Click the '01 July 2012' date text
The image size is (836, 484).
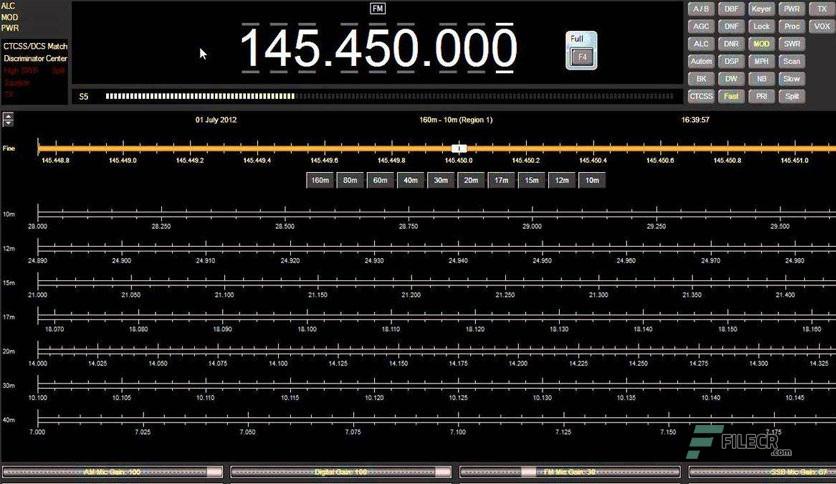pos(216,120)
